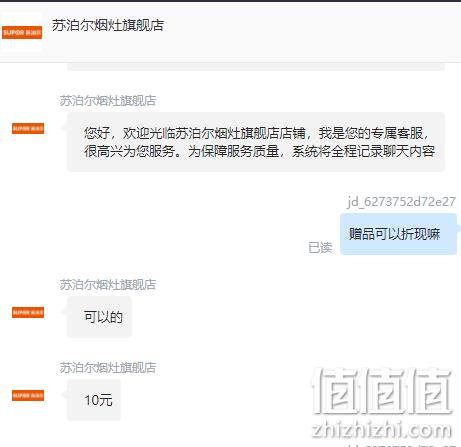Click the 可以的 reply bubble
The height and width of the screenshot is (447, 461).
pyautogui.click(x=99, y=317)
